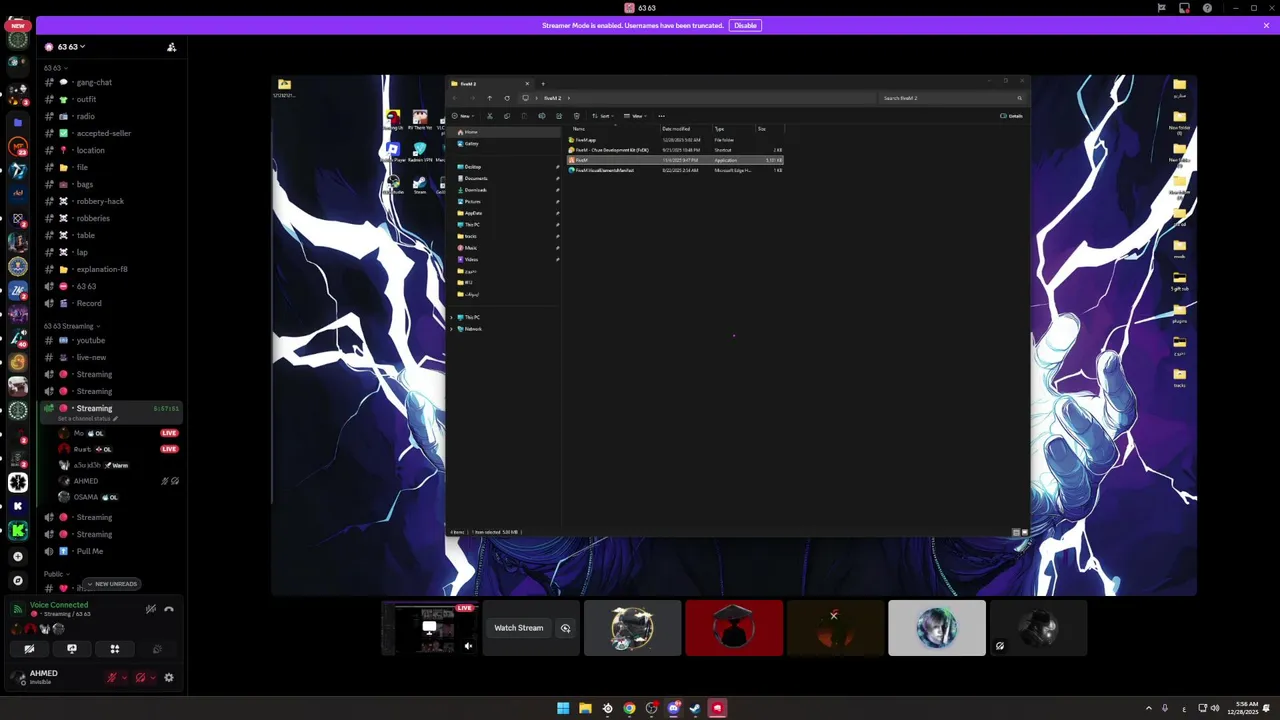Screen dimensions: 1280x720
Task: Click Voice Connected status text
Action: tap(59, 605)
